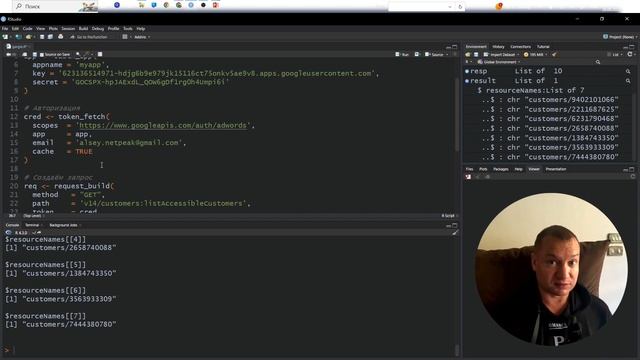
Task: Open the Global Environment dropdown
Action: point(499,62)
